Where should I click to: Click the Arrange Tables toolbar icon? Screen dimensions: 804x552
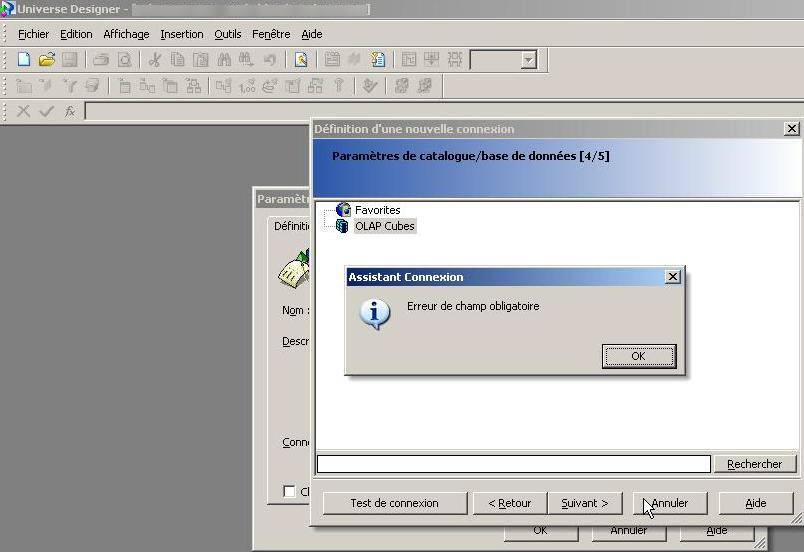(455, 60)
